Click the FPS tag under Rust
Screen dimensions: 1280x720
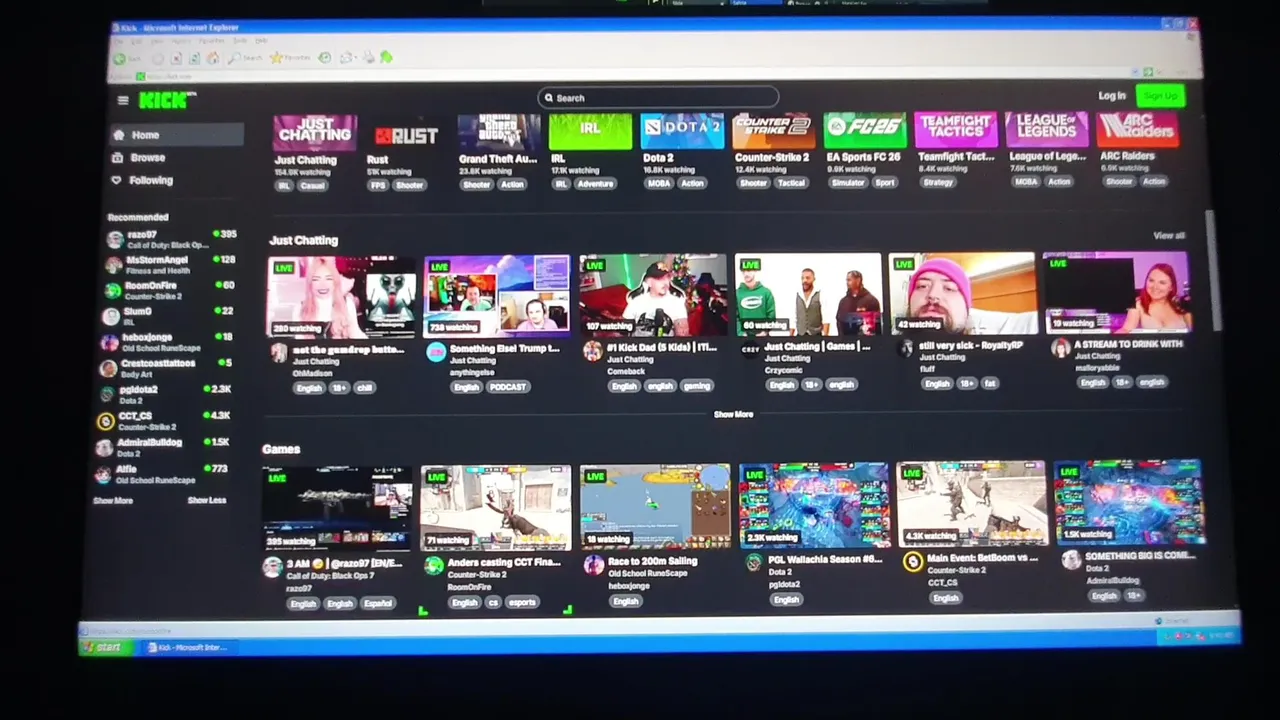click(x=378, y=186)
